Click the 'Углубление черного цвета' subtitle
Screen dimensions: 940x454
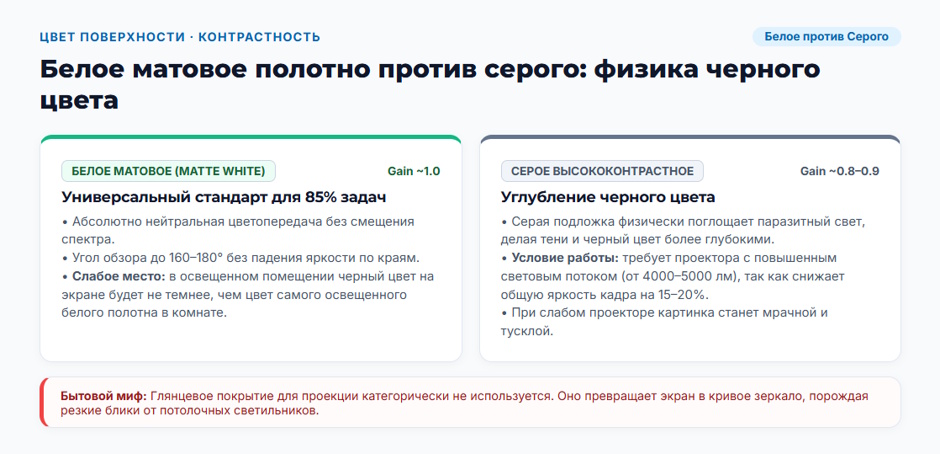pyautogui.click(x=608, y=197)
